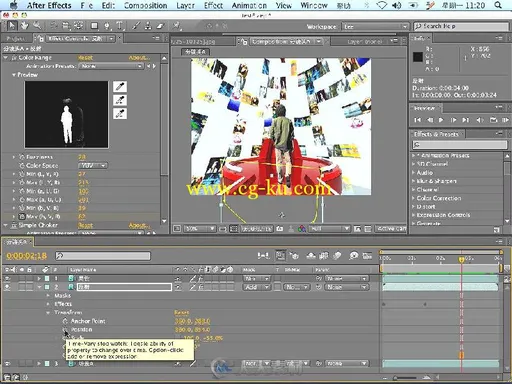Toggle the lock on Effect Controls panel
This screenshot has width=512, height=384.
(x=41, y=39)
